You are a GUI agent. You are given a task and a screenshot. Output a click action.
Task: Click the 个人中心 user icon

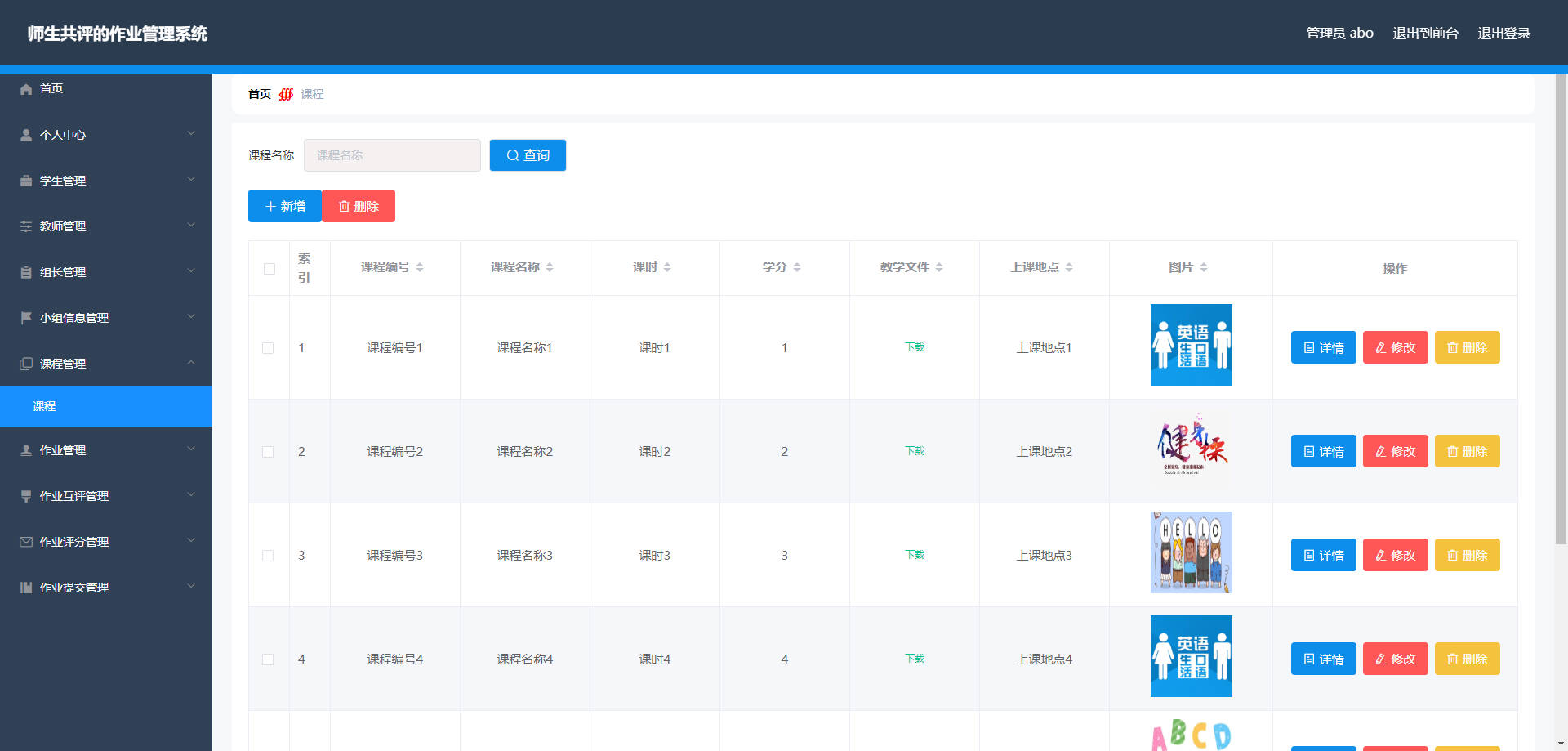26,135
